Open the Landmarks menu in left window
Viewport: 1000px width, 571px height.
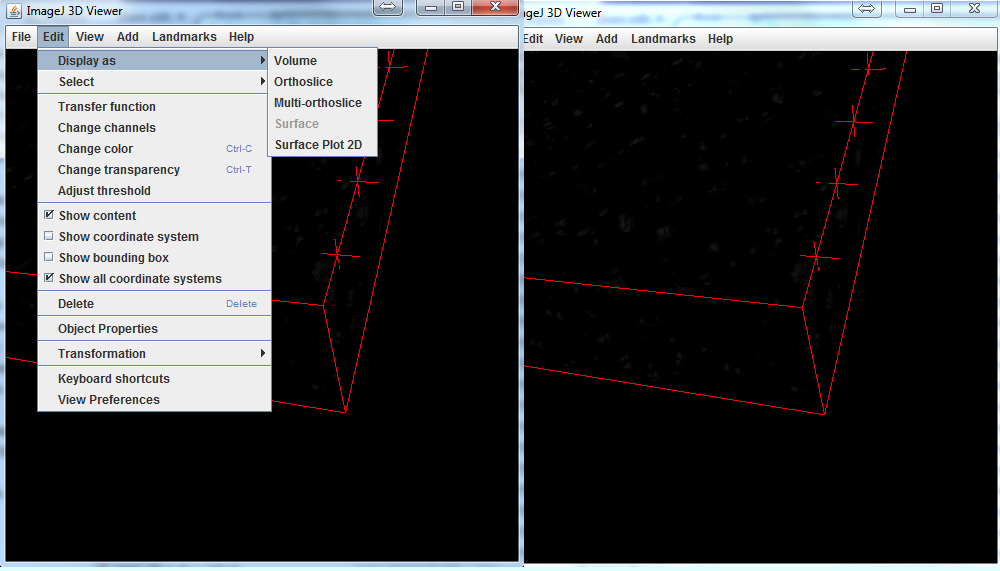tap(184, 37)
